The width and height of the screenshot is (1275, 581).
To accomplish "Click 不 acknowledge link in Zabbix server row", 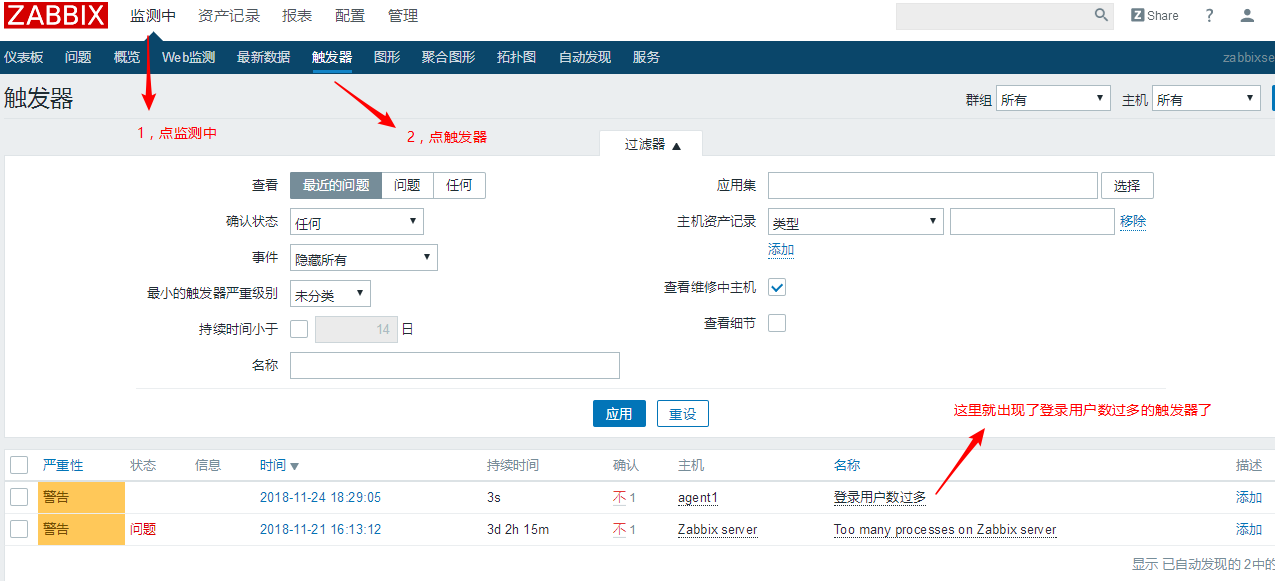I will (619, 530).
